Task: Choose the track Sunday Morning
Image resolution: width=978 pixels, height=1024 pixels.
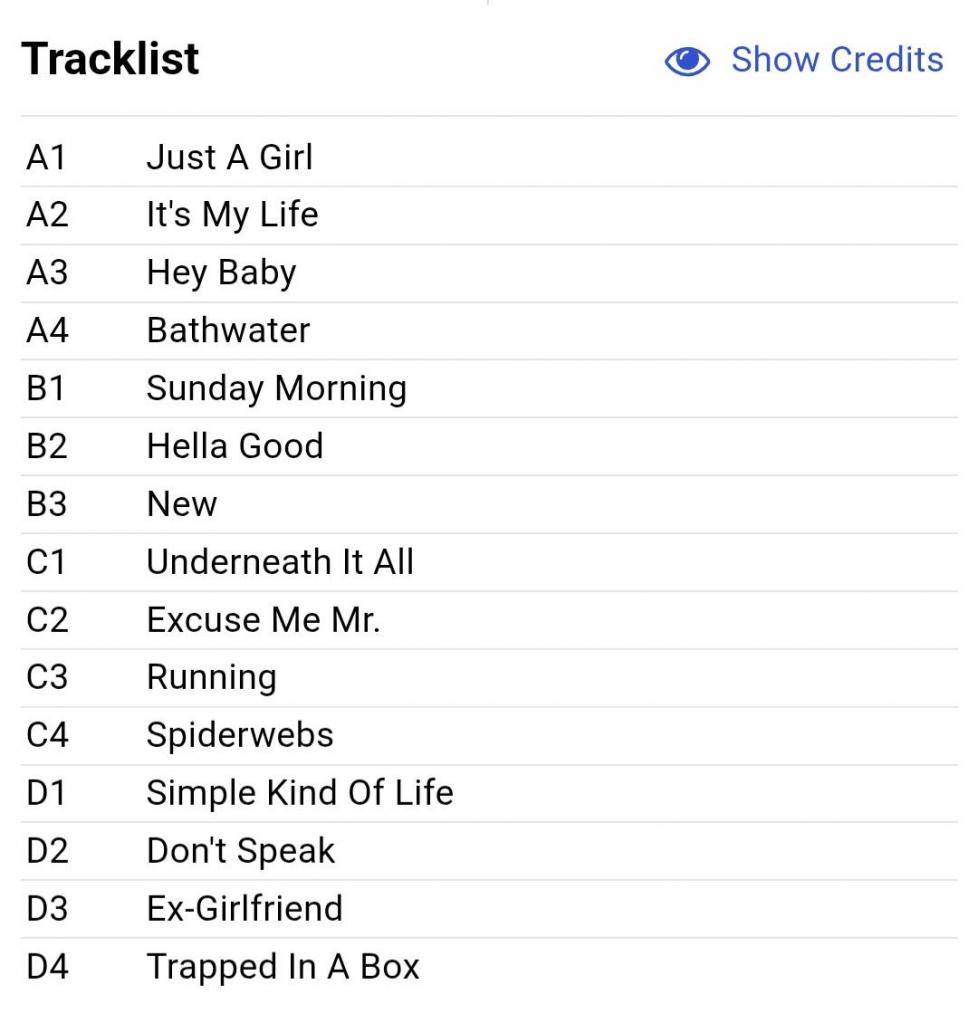Action: (x=276, y=389)
